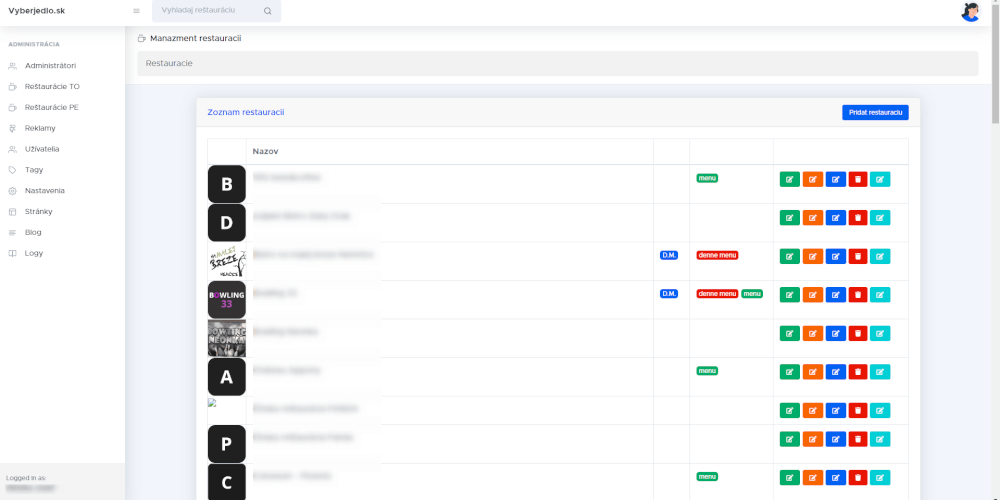The width and height of the screenshot is (1000, 500).
Task: Click the search magnifier icon
Action: pos(267,11)
